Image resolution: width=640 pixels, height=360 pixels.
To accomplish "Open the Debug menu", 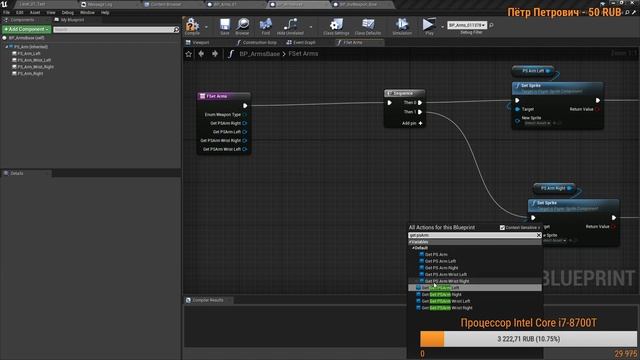I will tap(68, 13).
